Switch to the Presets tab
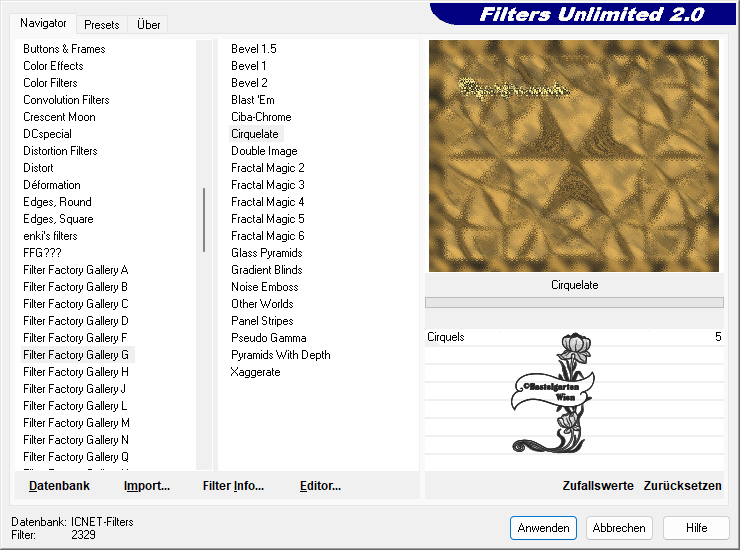The image size is (740, 550). click(x=101, y=25)
